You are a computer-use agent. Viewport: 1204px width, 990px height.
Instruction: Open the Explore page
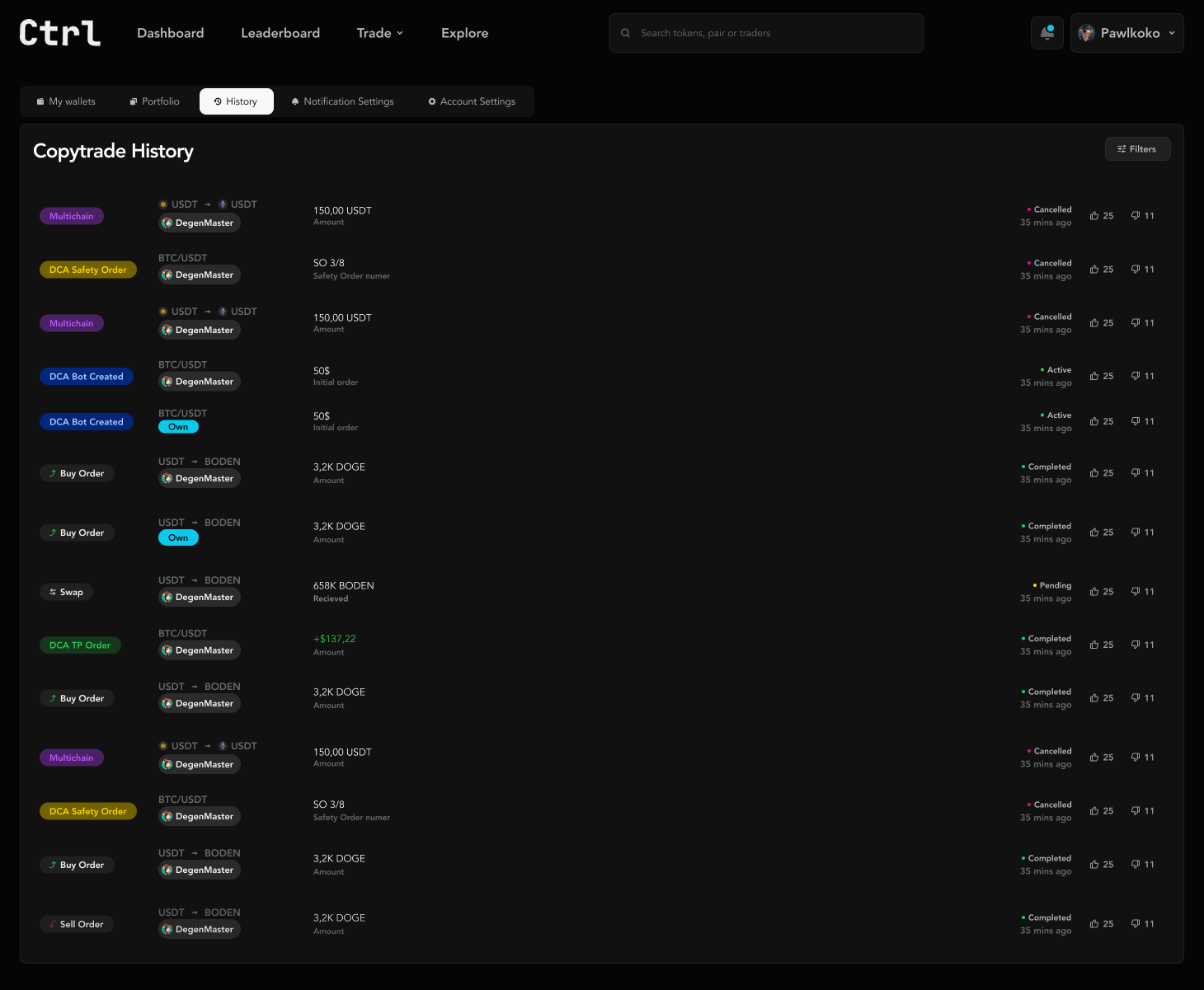pos(464,33)
